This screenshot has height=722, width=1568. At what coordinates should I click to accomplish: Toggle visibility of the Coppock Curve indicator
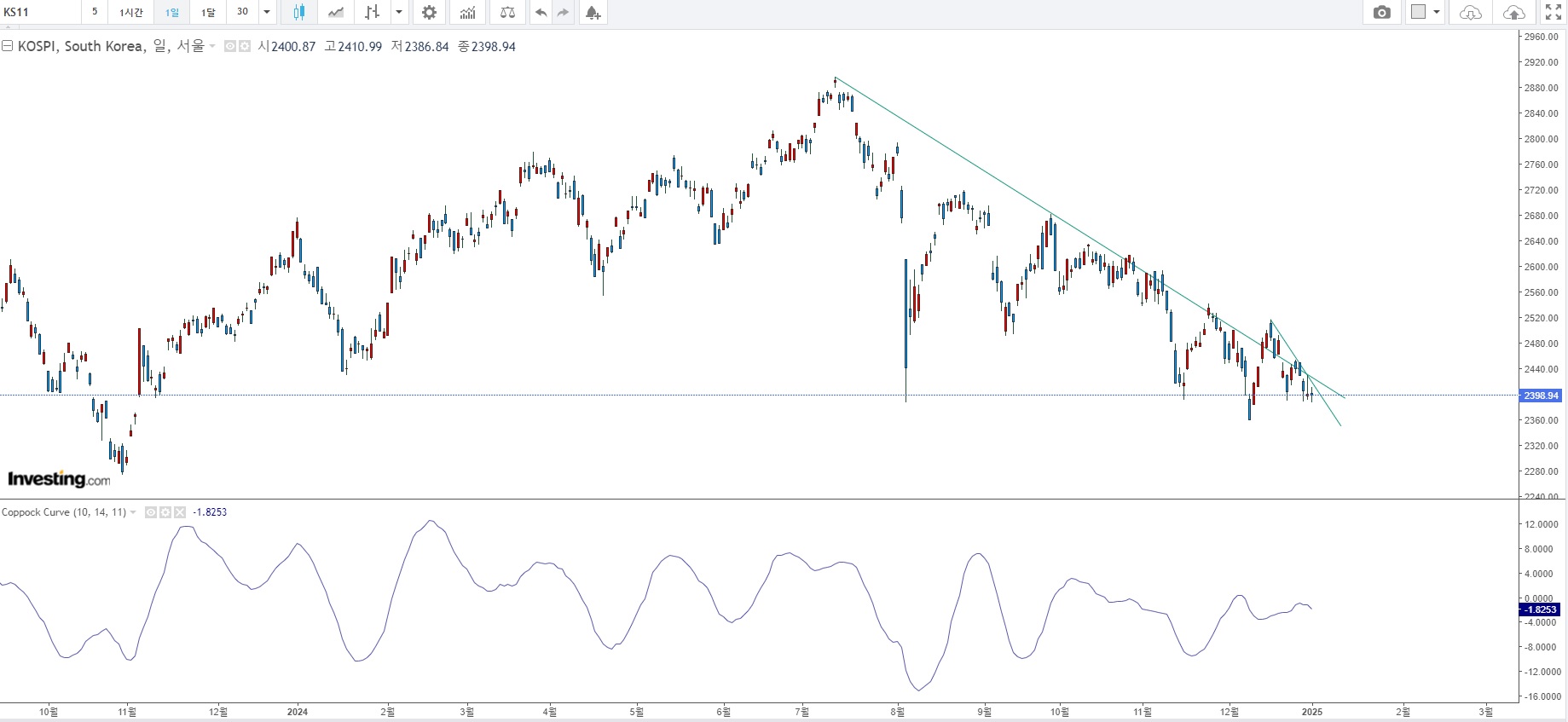coord(151,512)
